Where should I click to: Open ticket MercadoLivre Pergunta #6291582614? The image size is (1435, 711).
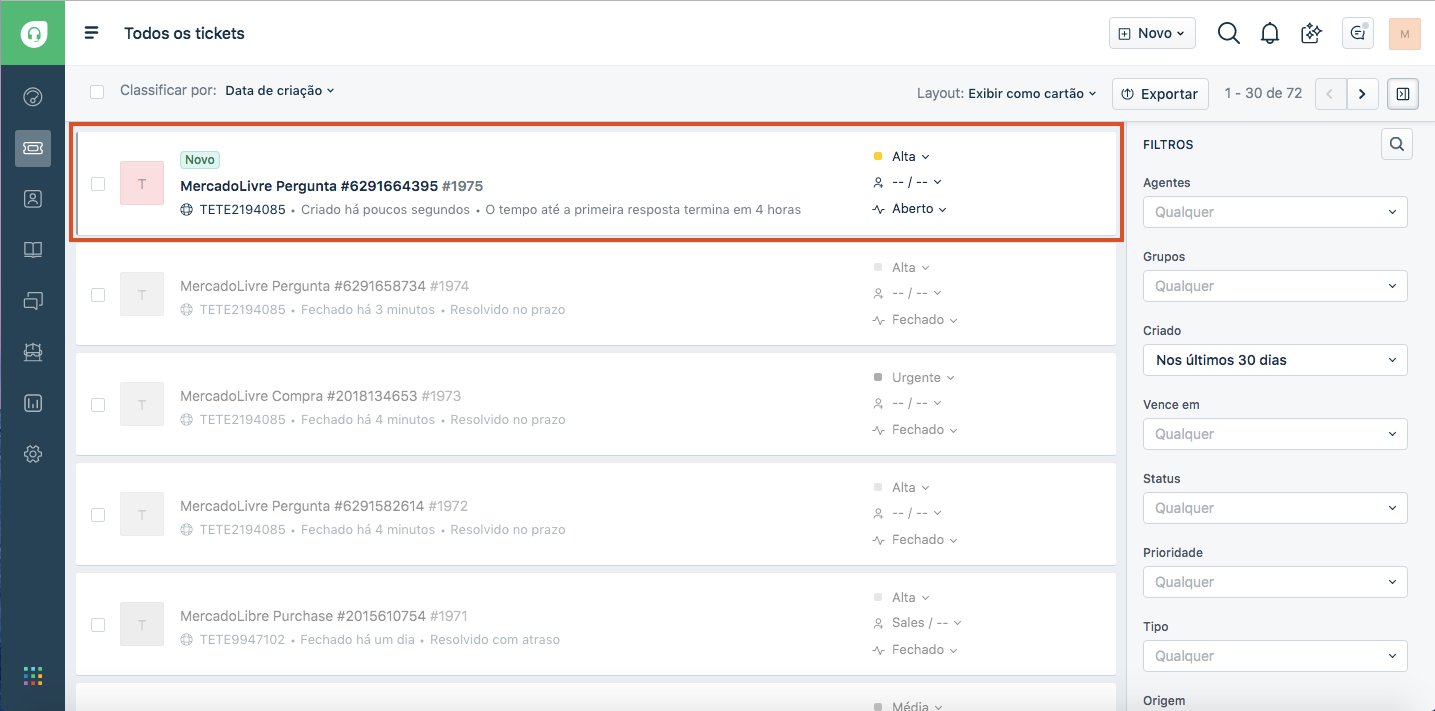click(302, 506)
